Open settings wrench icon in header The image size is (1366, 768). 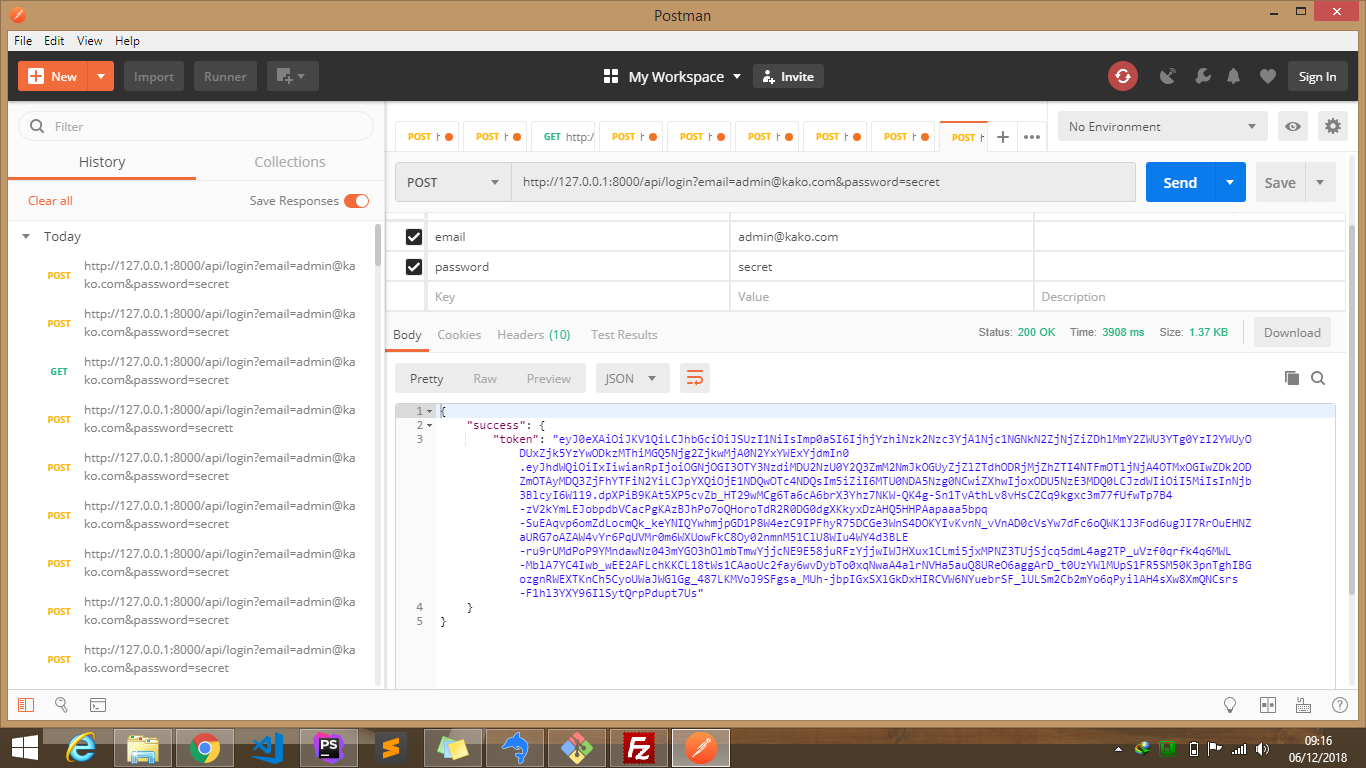tap(1203, 76)
